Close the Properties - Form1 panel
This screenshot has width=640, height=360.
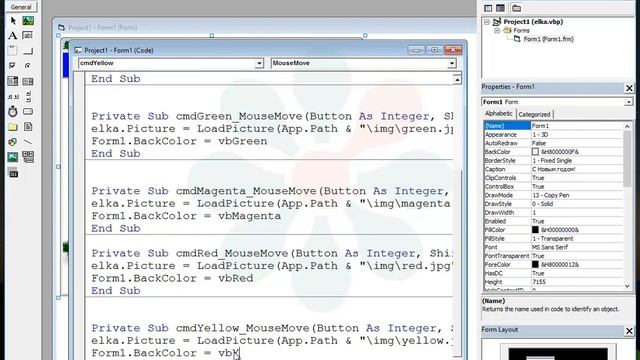pos(629,88)
